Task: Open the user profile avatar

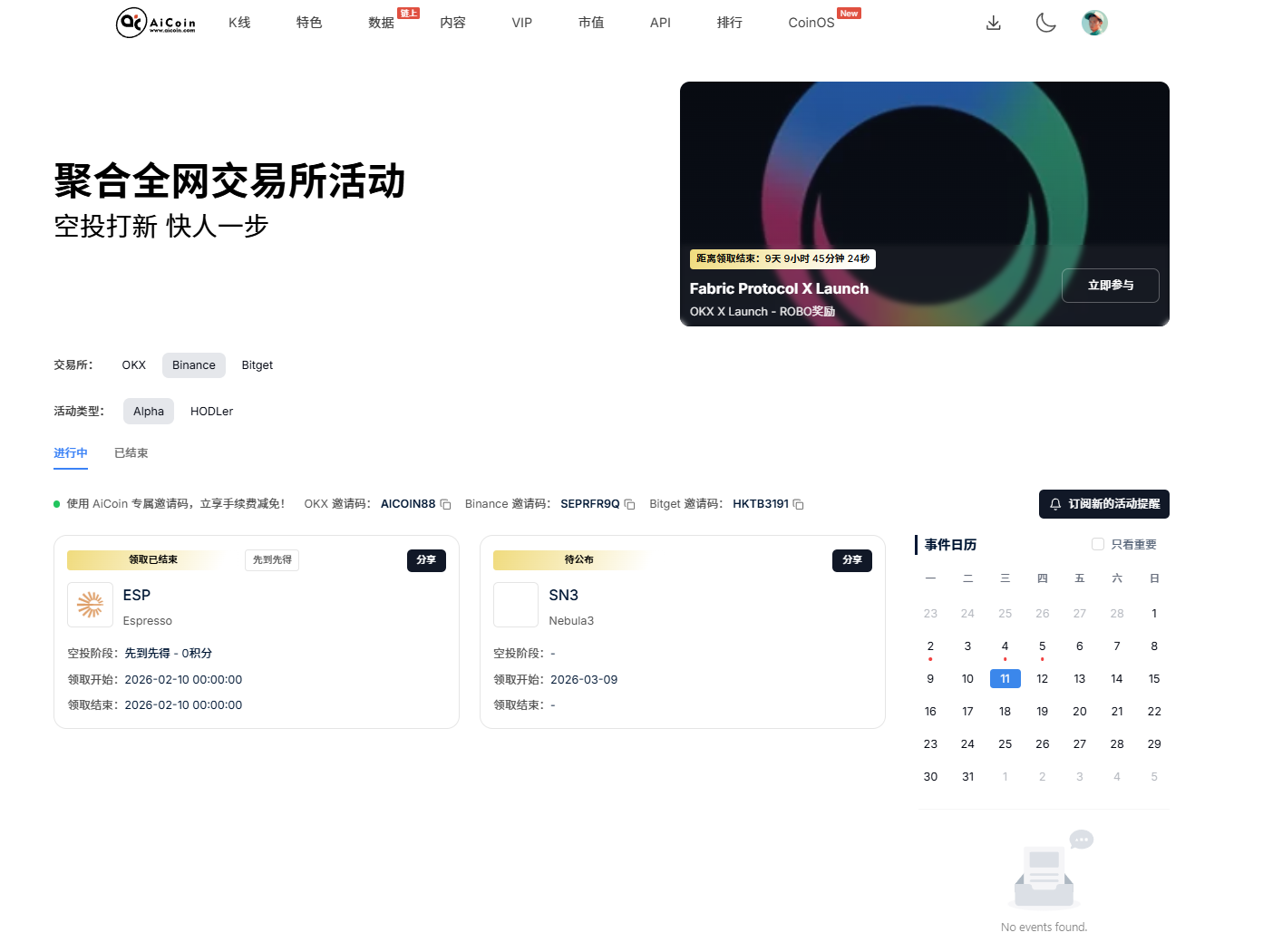Action: [x=1094, y=23]
